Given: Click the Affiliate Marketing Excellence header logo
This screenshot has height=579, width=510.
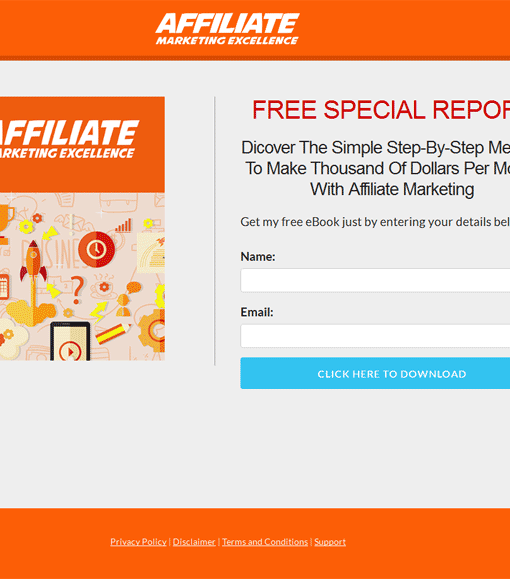Looking at the screenshot, I should pos(227,29).
